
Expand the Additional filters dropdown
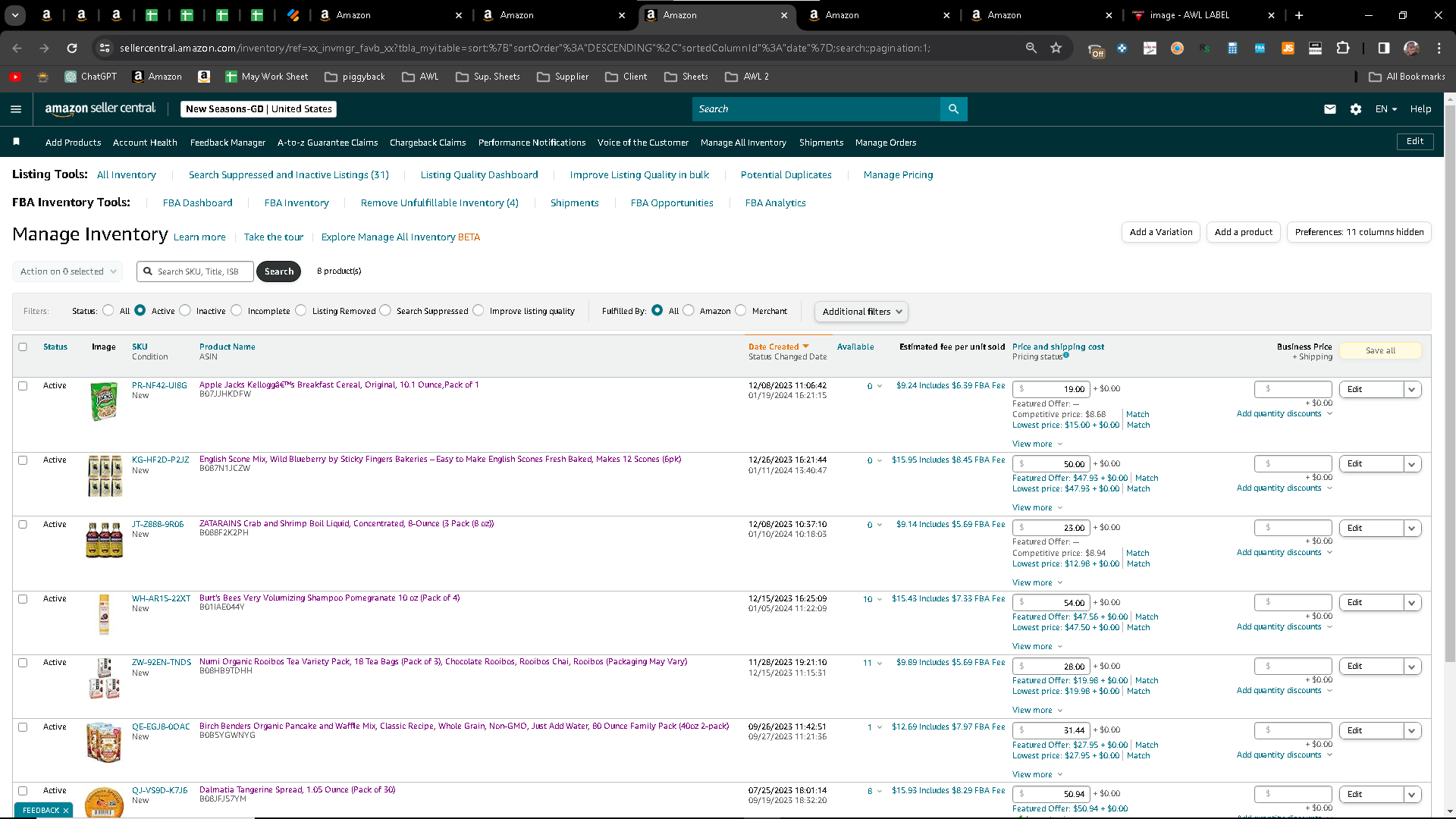[861, 312]
